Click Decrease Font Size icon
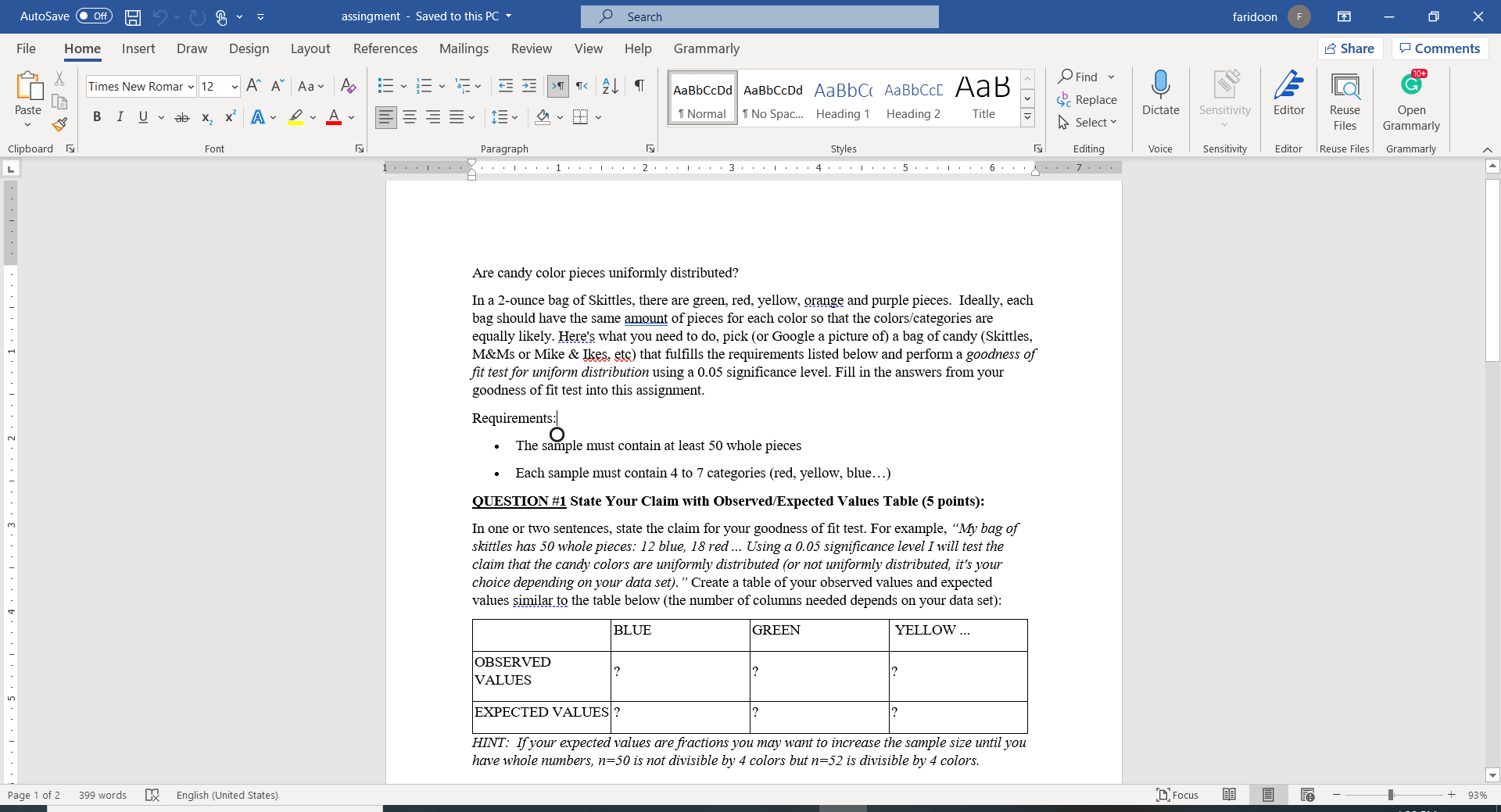The height and width of the screenshot is (812, 1501). point(277,86)
